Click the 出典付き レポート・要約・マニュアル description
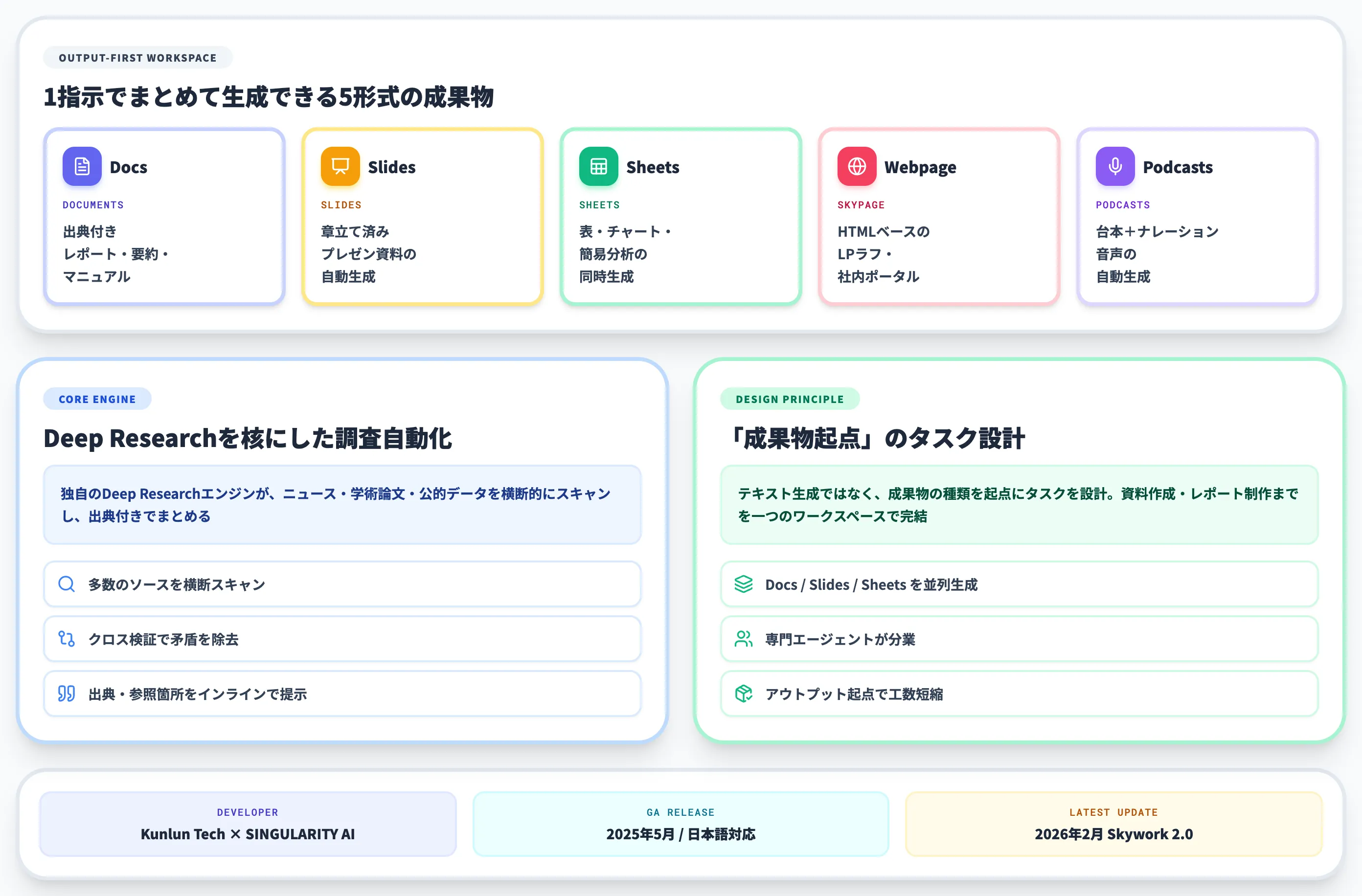 tap(116, 254)
